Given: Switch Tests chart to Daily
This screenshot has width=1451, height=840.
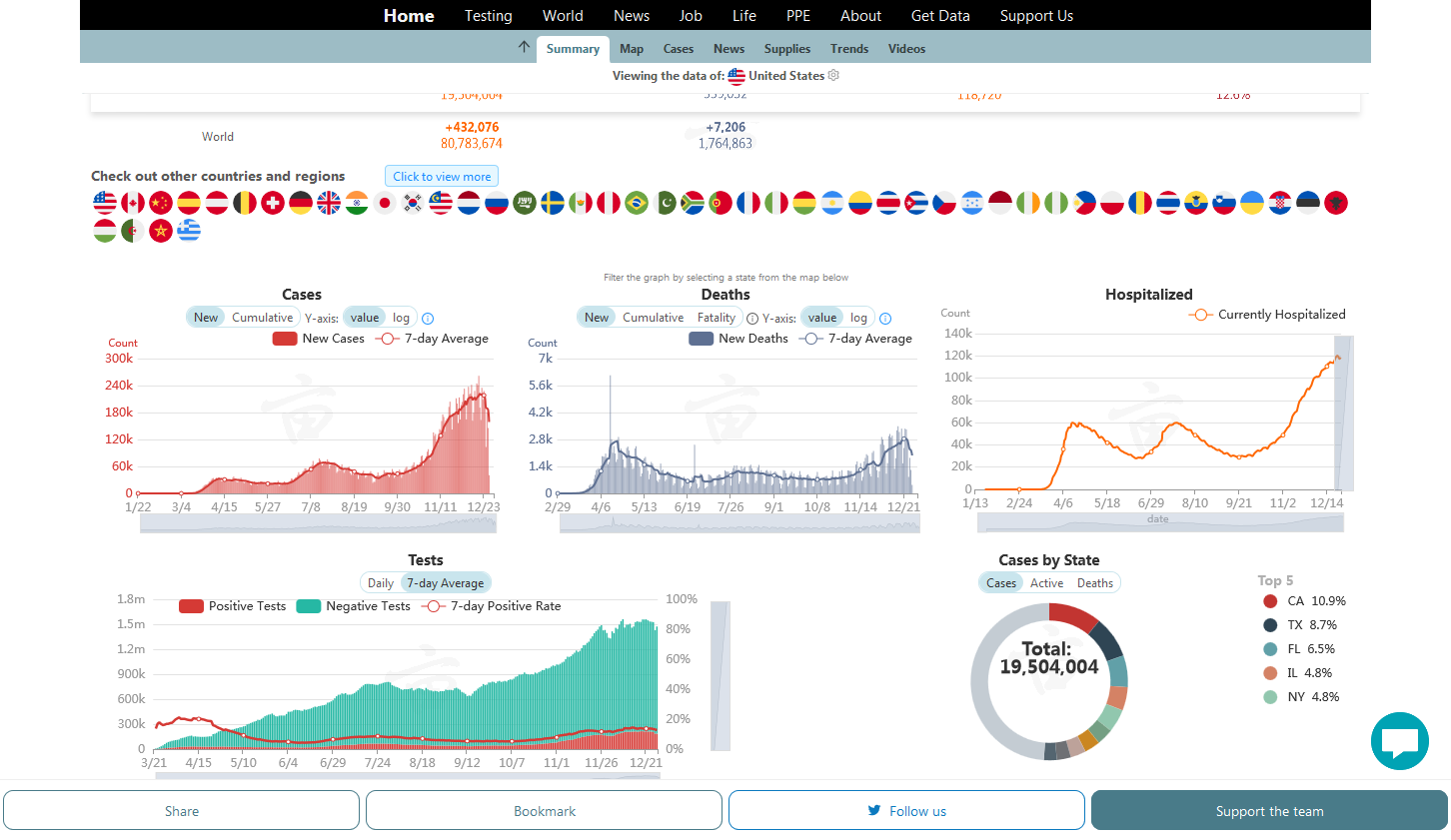Looking at the screenshot, I should pos(380,583).
